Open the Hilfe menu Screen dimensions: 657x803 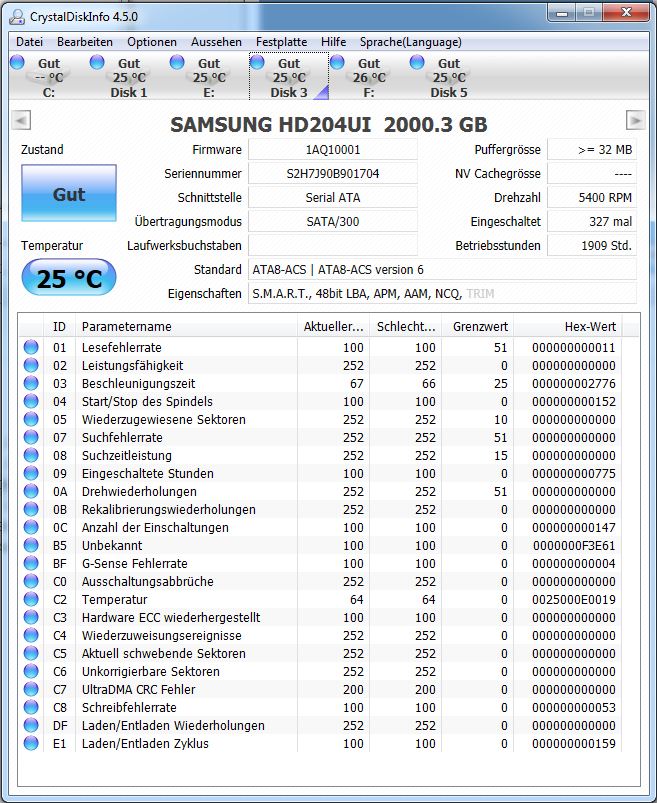point(334,42)
